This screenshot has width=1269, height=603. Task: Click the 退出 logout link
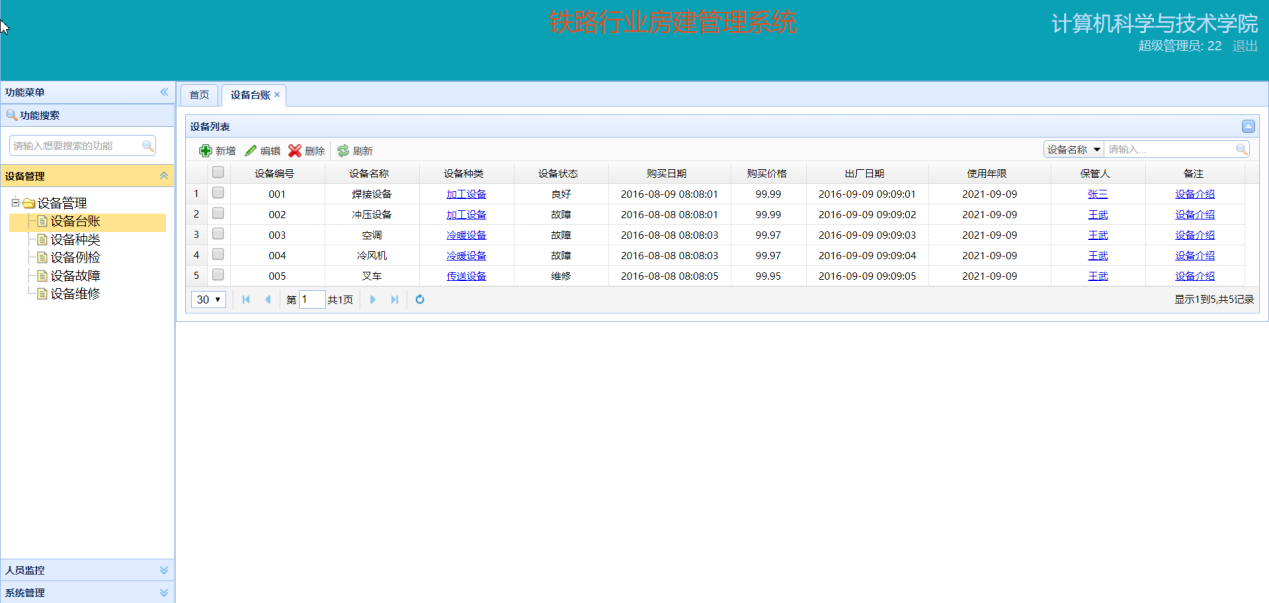1245,46
